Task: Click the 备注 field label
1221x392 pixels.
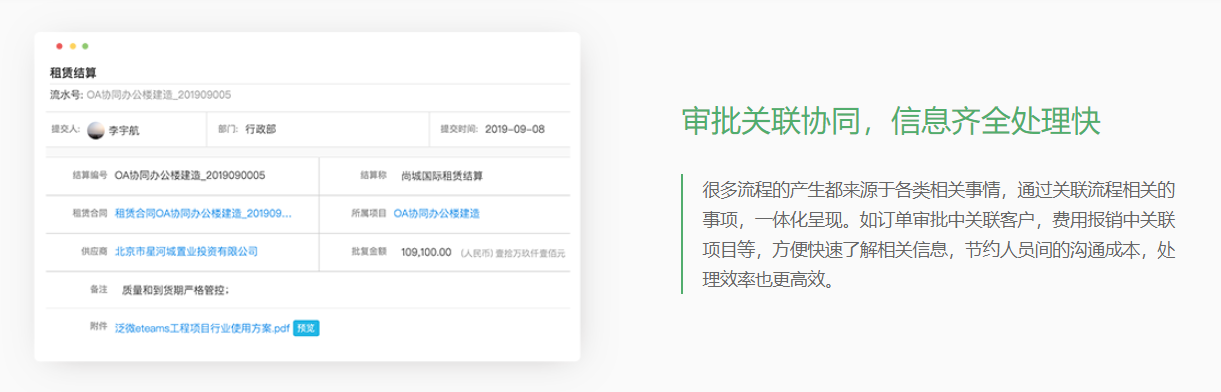Action: point(97,290)
